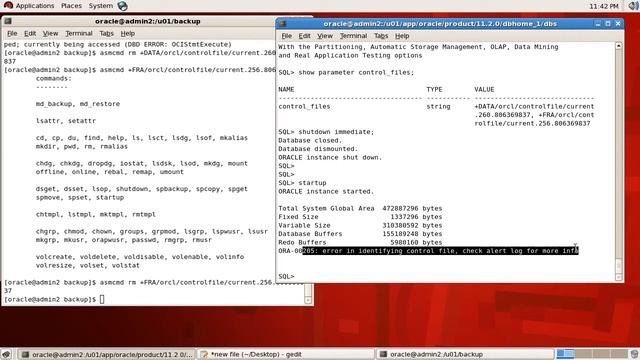Open Help menu in backup terminal window
The width and height of the screenshot is (640, 360).
coord(127,33)
